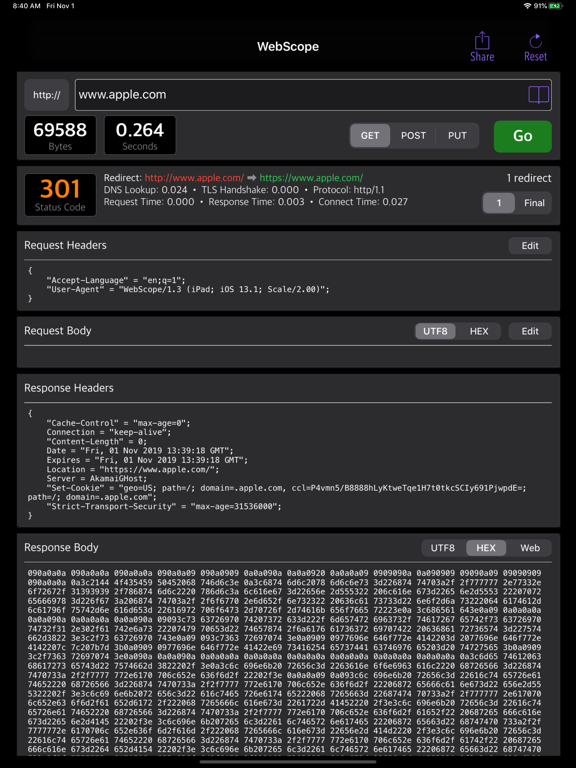
Task: Send the request with Go button
Action: [x=523, y=136]
